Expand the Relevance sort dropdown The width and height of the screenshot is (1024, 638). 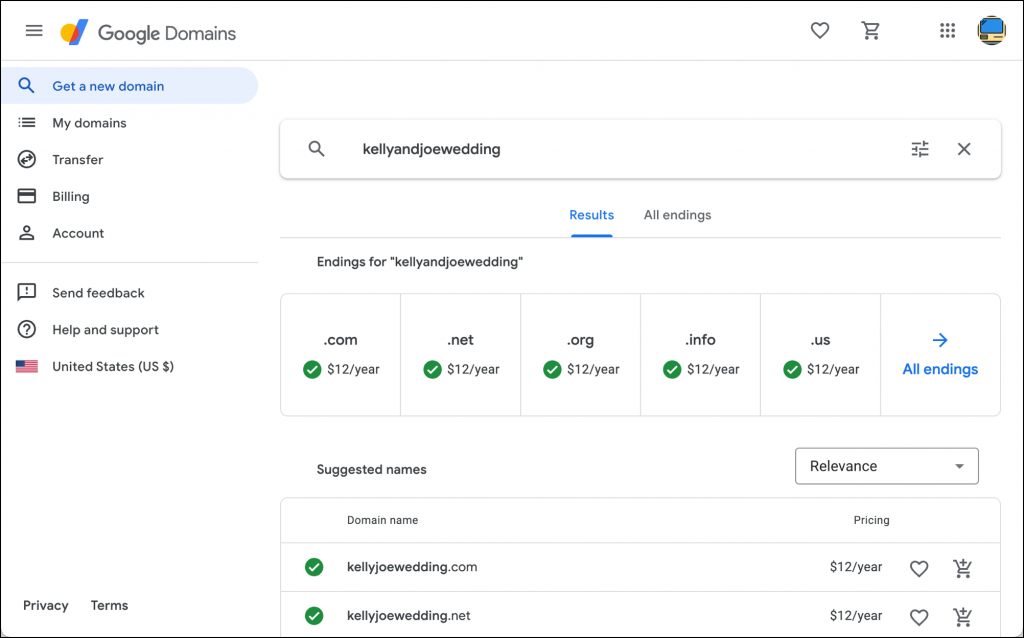coord(886,466)
